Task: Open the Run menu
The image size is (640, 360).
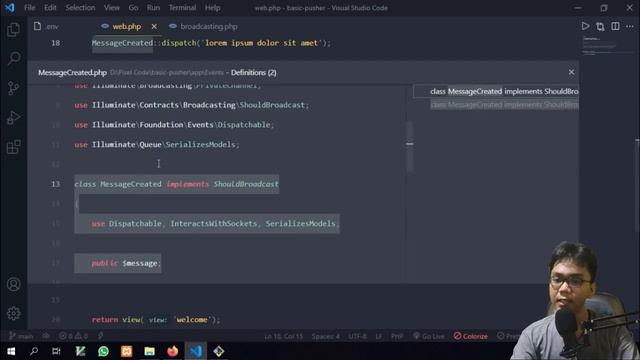Action: coord(153,8)
